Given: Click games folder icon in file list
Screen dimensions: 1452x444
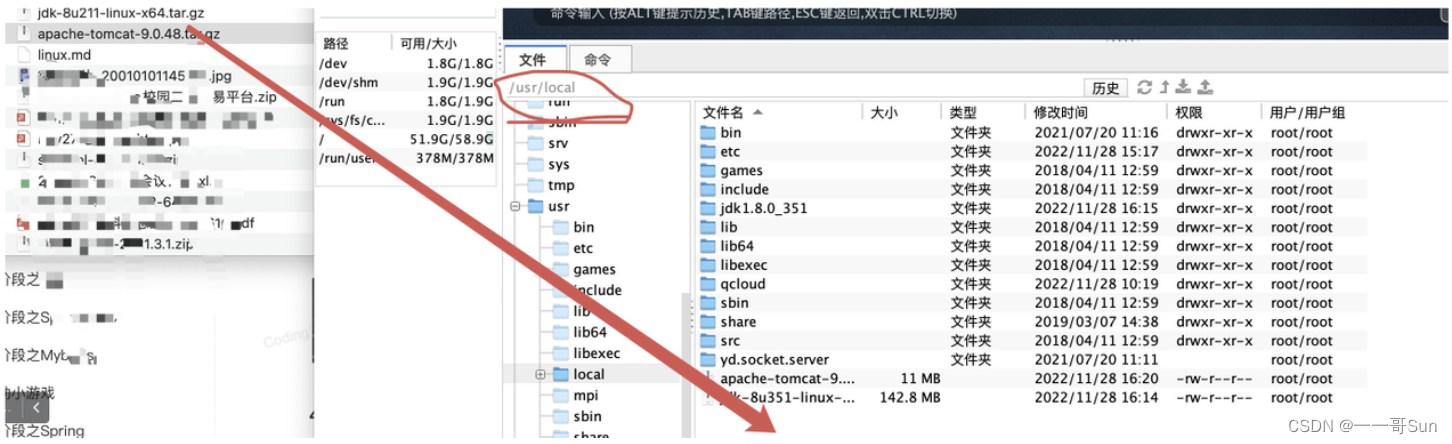Looking at the screenshot, I should (708, 170).
